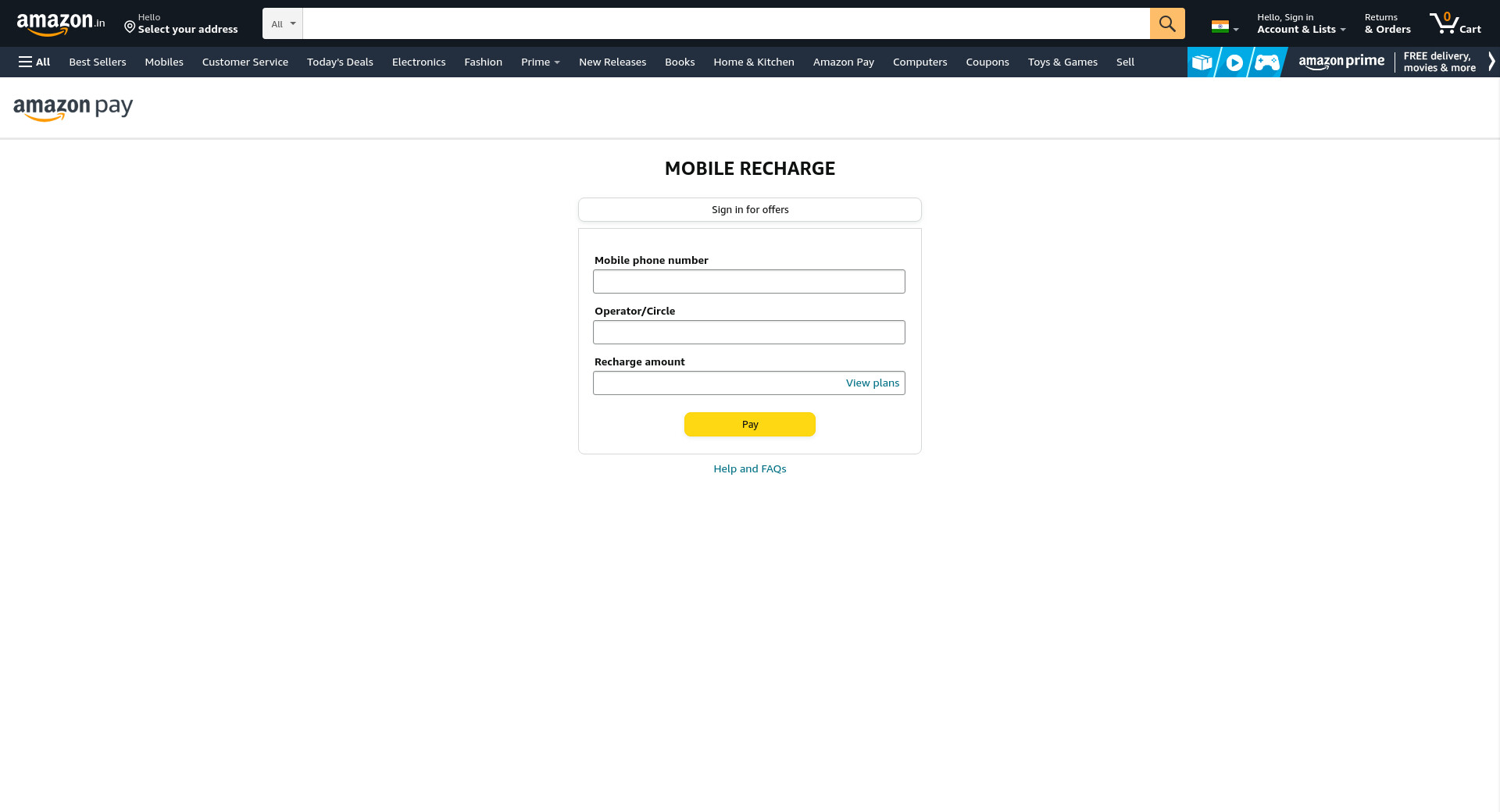Viewport: 1500px width, 812px height.
Task: Click the Amazon Pay logo
Action: 73,109
